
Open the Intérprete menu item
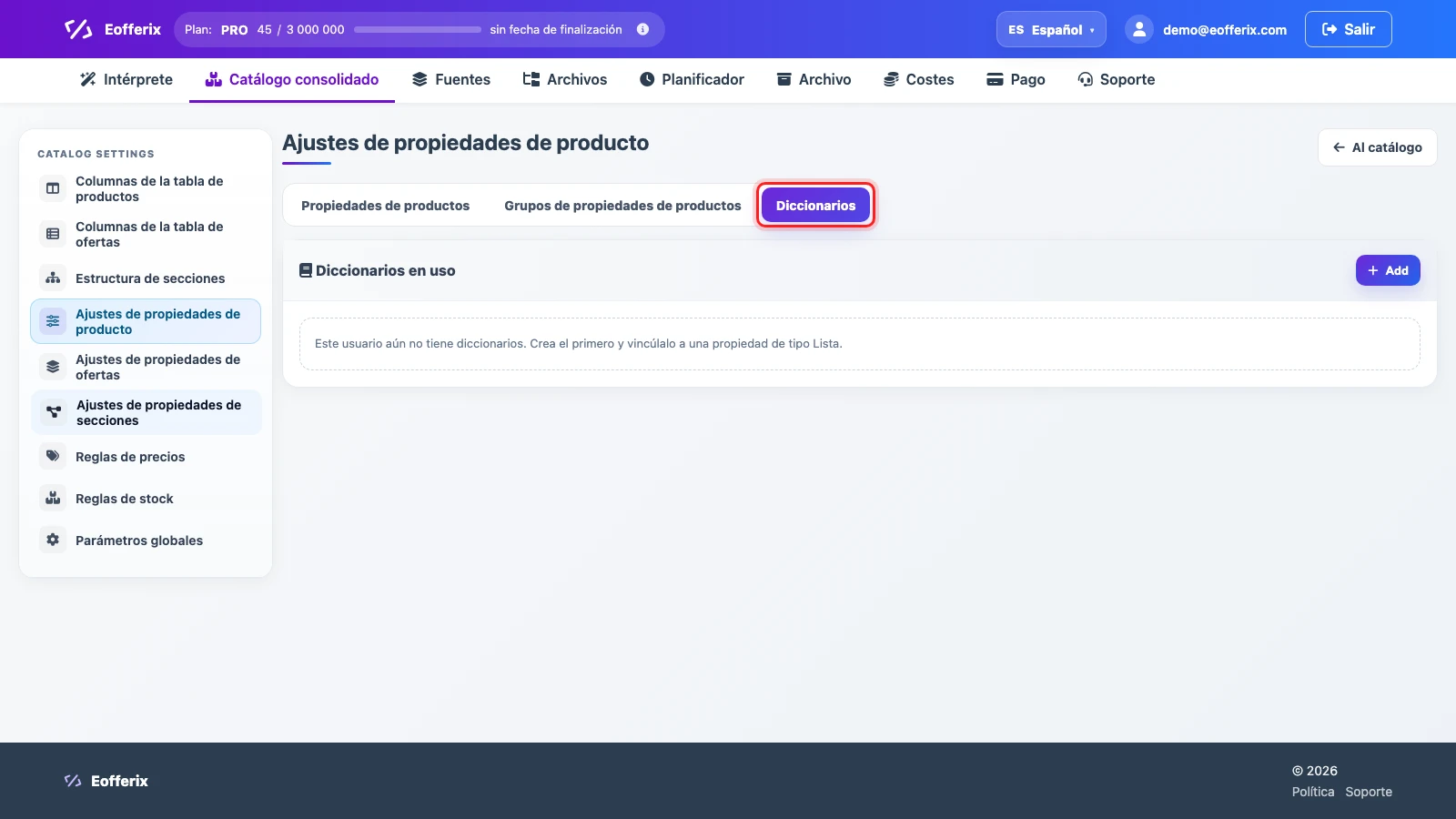pos(126,79)
